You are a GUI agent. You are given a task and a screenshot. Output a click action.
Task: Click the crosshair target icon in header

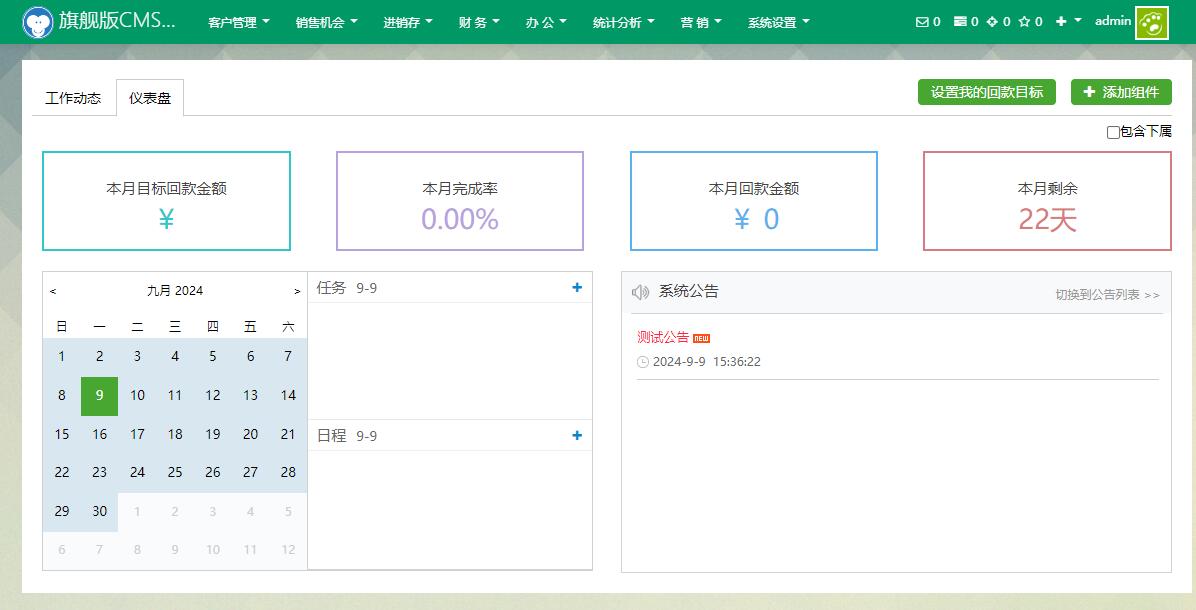coord(992,22)
